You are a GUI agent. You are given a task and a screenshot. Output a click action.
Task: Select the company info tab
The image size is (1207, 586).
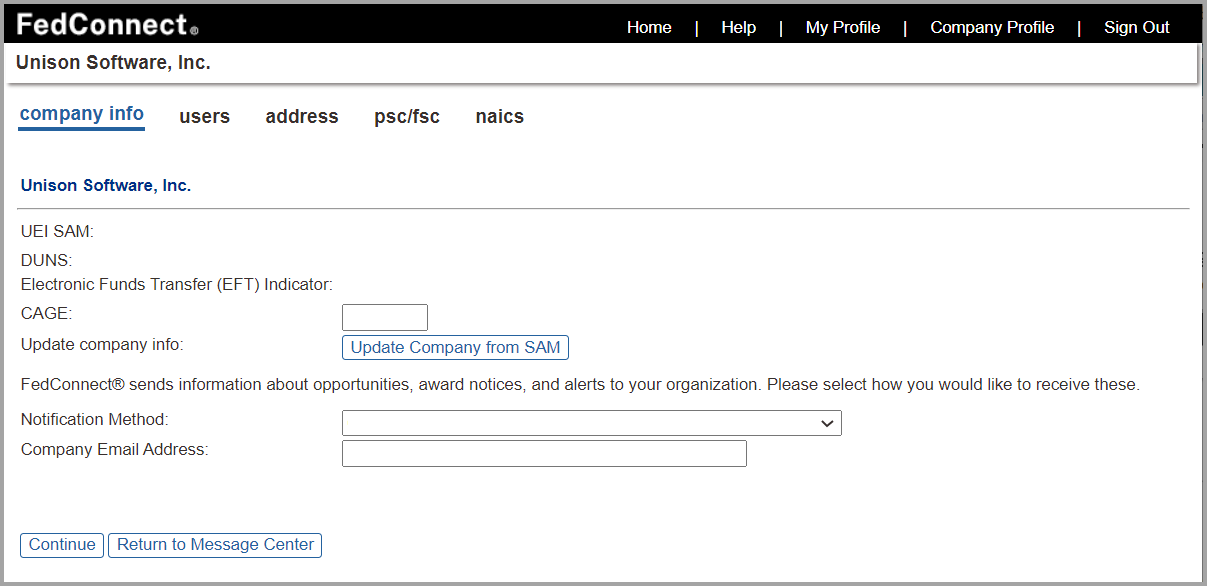(82, 114)
